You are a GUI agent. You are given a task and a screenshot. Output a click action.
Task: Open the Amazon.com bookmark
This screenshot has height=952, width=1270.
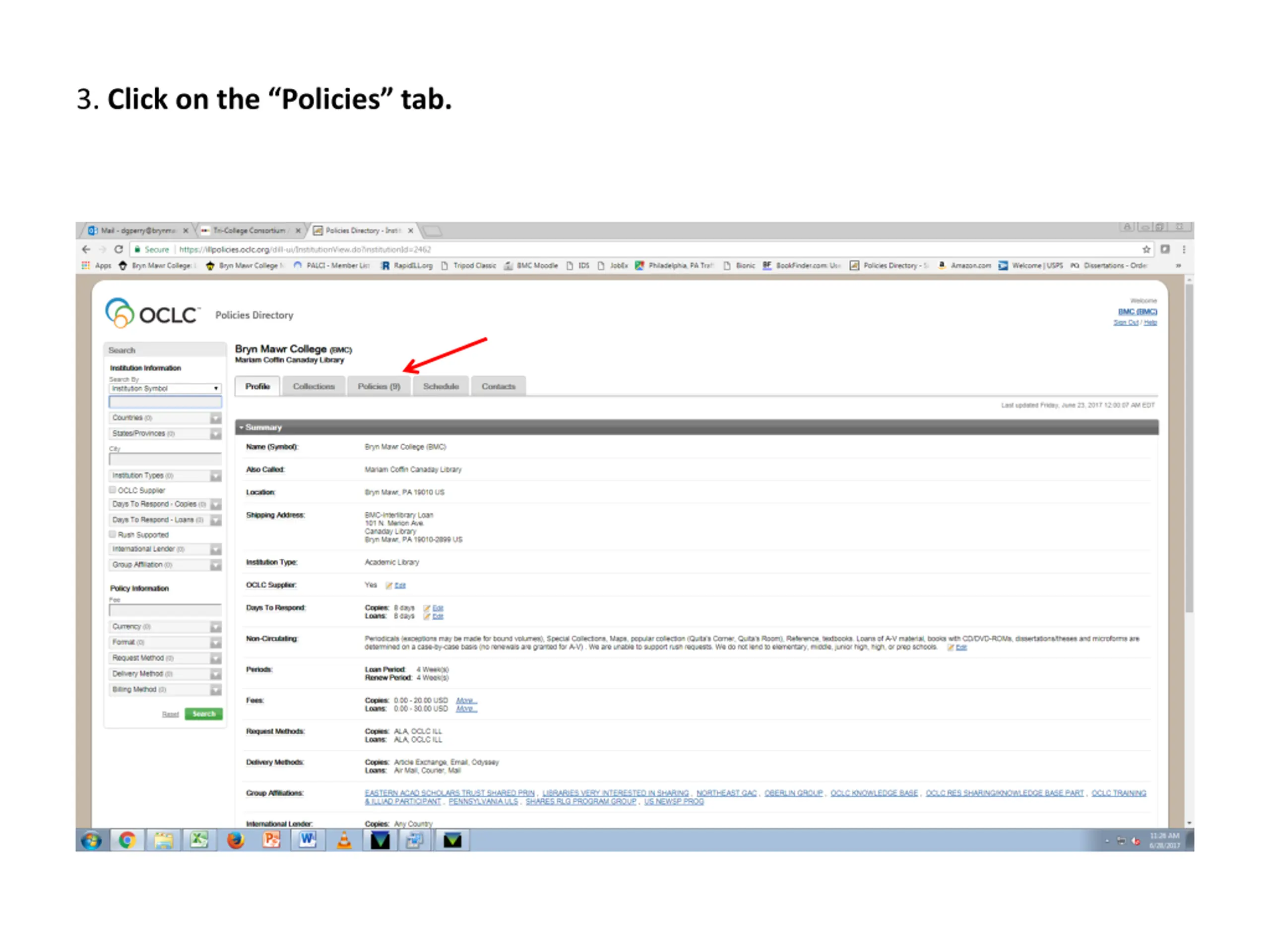(x=964, y=266)
